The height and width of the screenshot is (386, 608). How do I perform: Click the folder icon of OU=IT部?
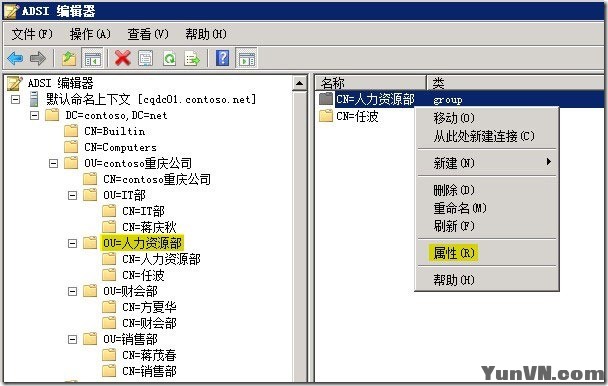[x=90, y=194]
